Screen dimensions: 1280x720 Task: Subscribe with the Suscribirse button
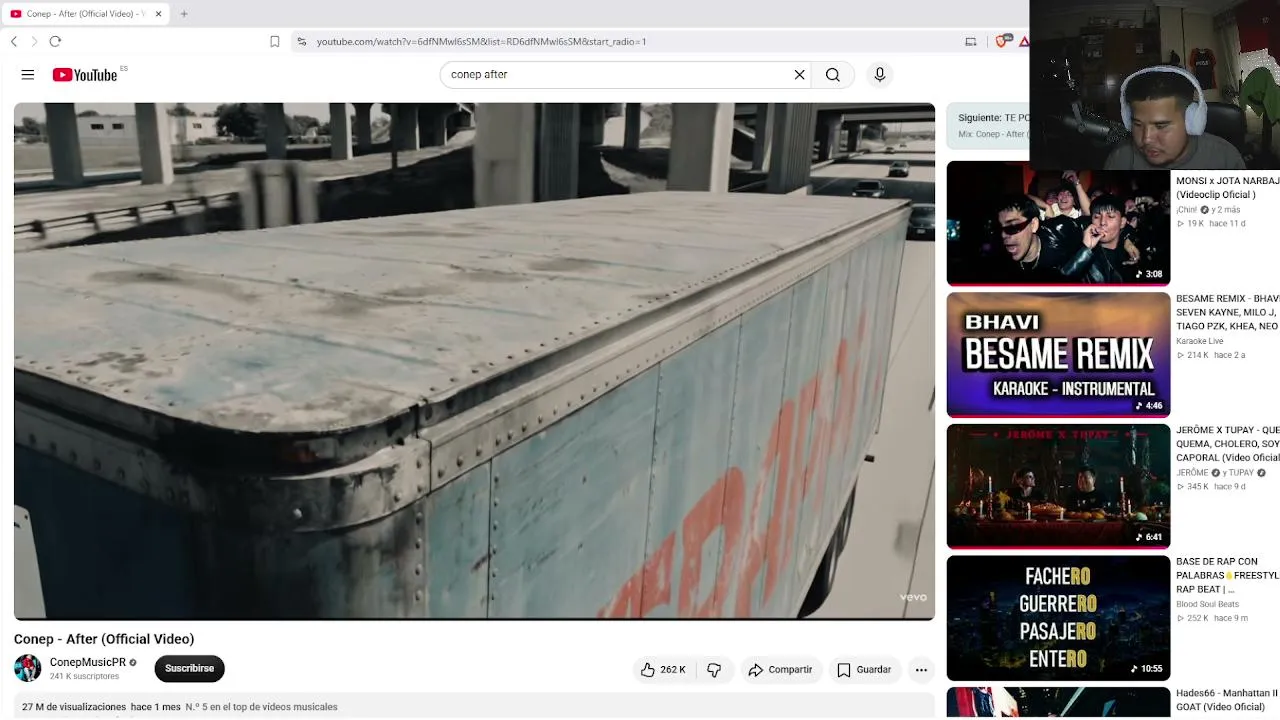[189, 668]
